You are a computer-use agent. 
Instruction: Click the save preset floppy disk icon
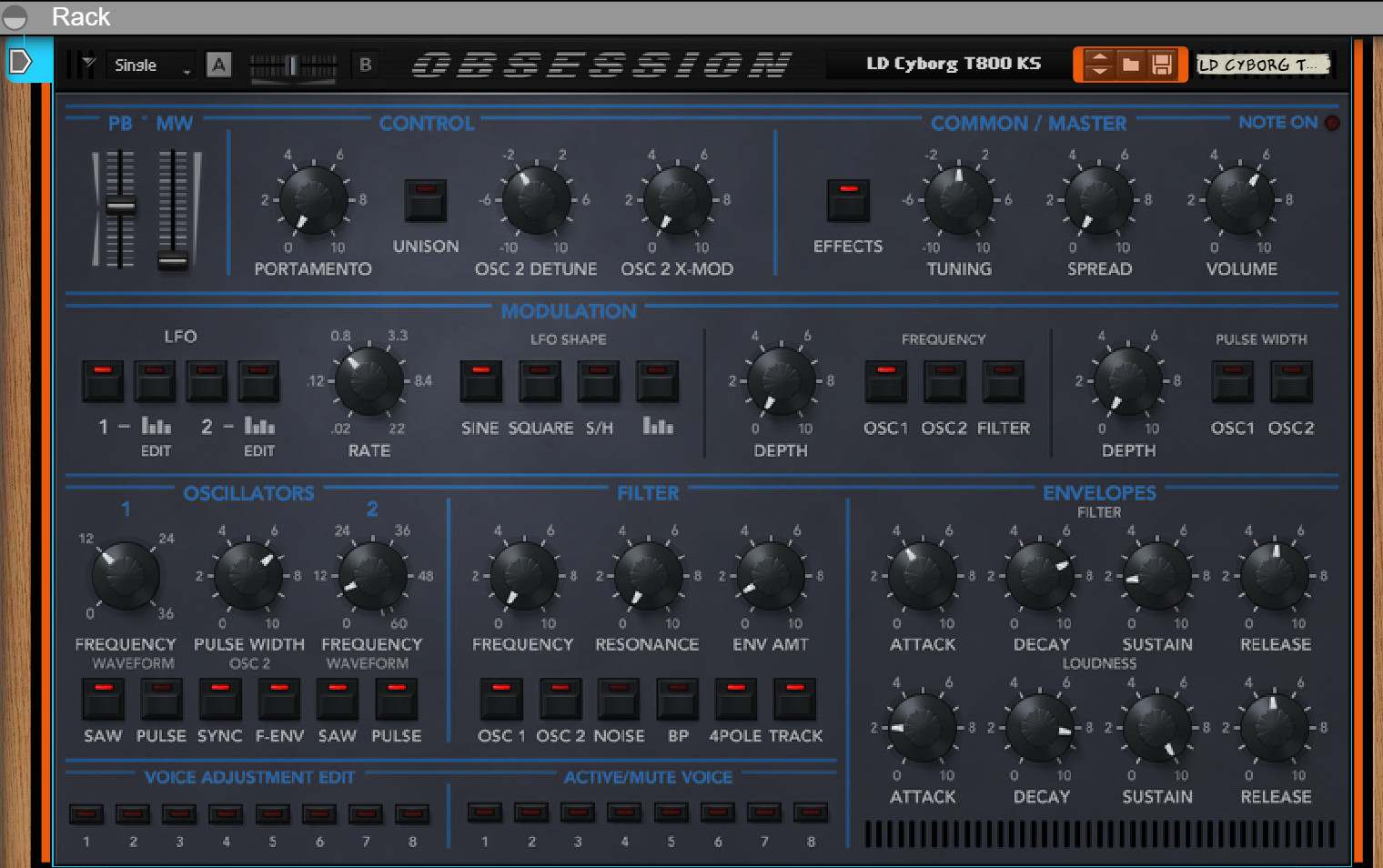click(x=1162, y=65)
